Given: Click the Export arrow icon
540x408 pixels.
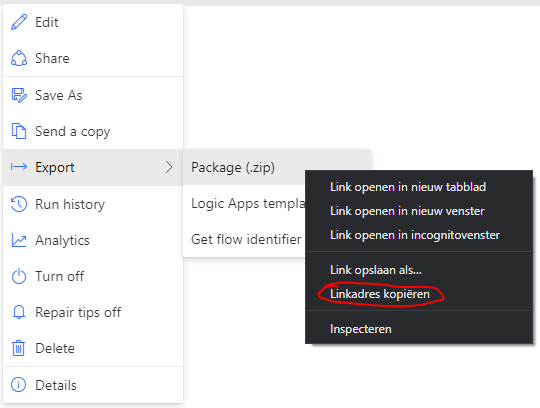Looking at the screenshot, I should (19, 167).
